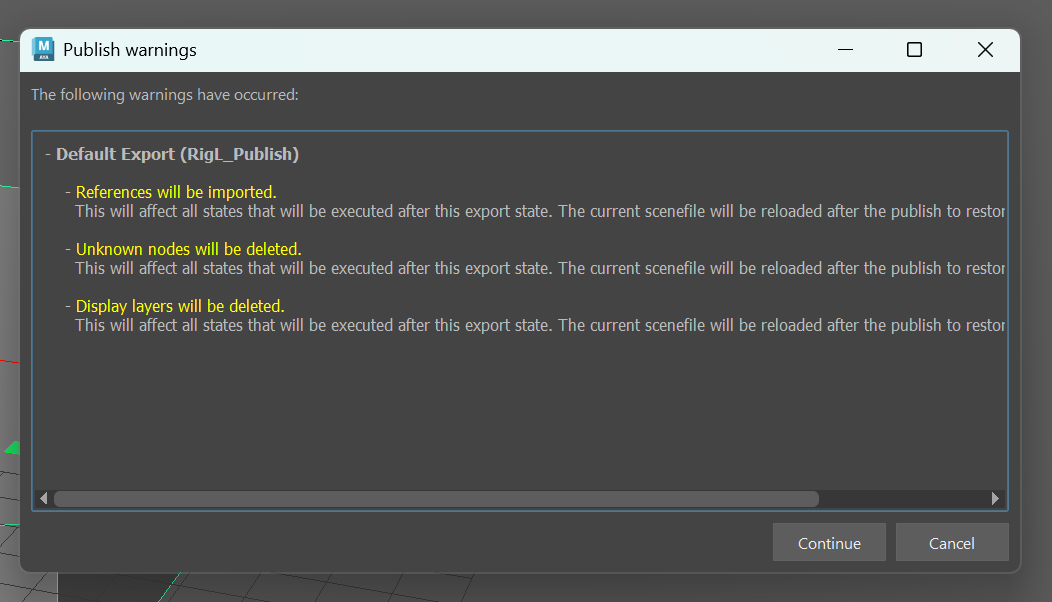Click the Maya icon in title bar
This screenshot has height=602, width=1052.
tap(43, 49)
